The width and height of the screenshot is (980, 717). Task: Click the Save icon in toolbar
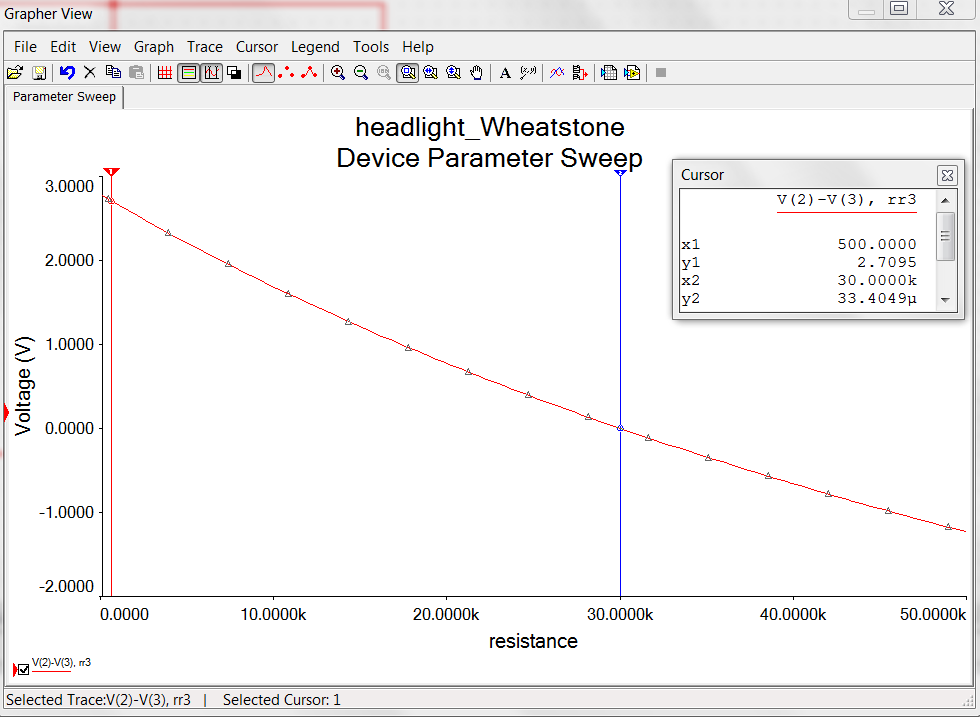tap(39, 72)
